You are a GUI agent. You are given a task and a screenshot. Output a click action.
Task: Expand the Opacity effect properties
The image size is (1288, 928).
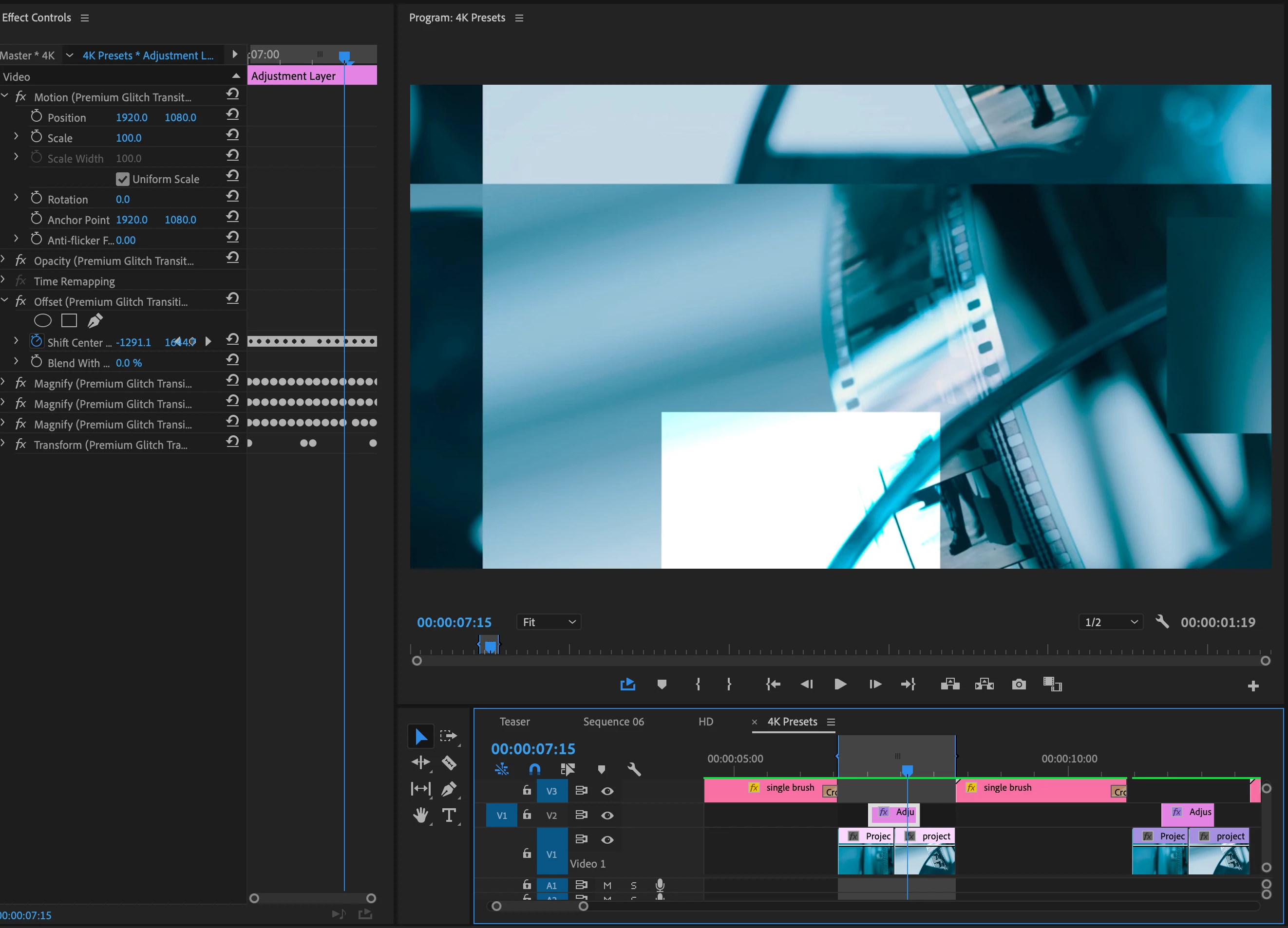point(4,260)
